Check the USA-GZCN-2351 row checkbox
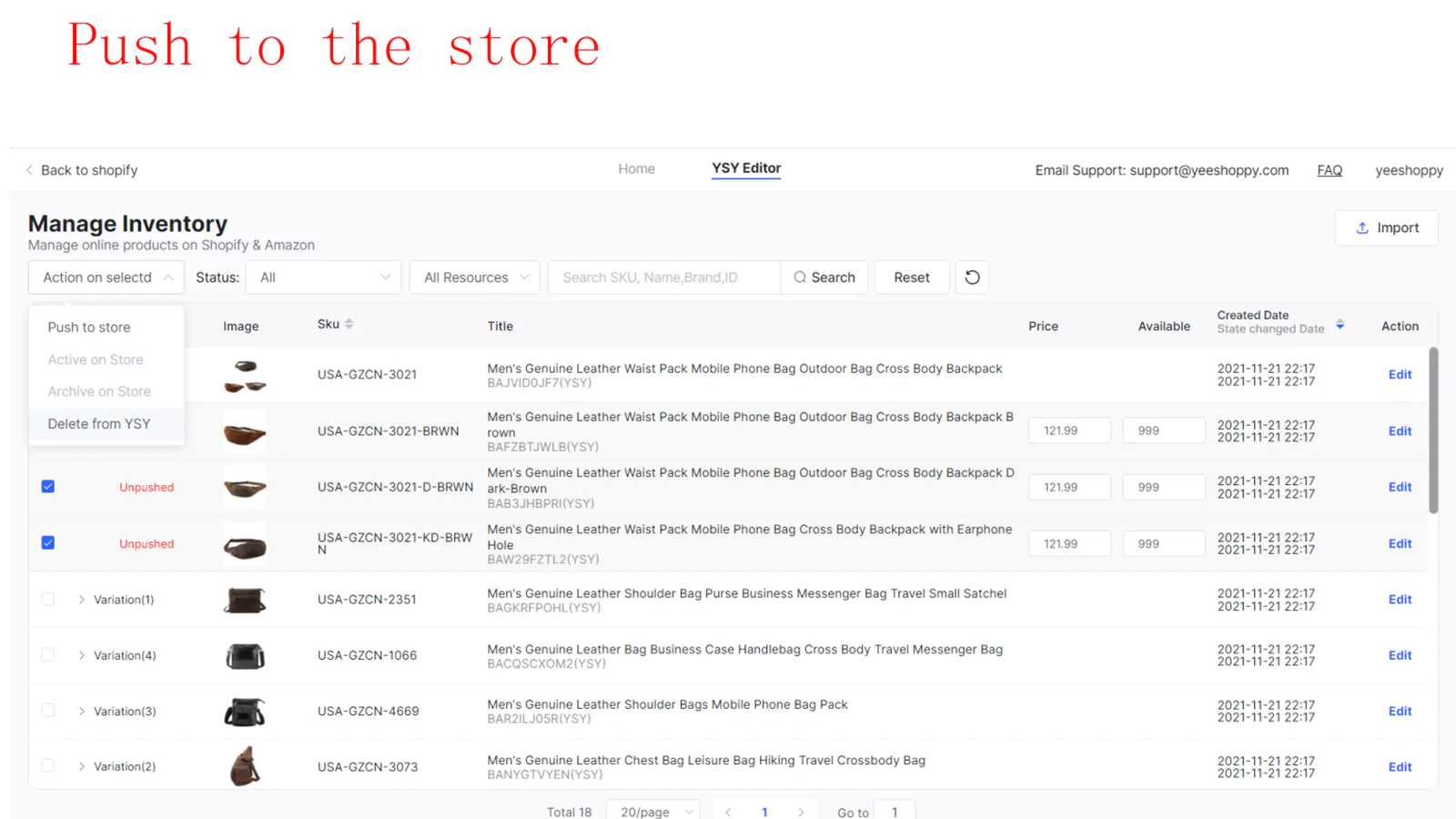Viewport: 1456px width, 819px height. pyautogui.click(x=48, y=599)
